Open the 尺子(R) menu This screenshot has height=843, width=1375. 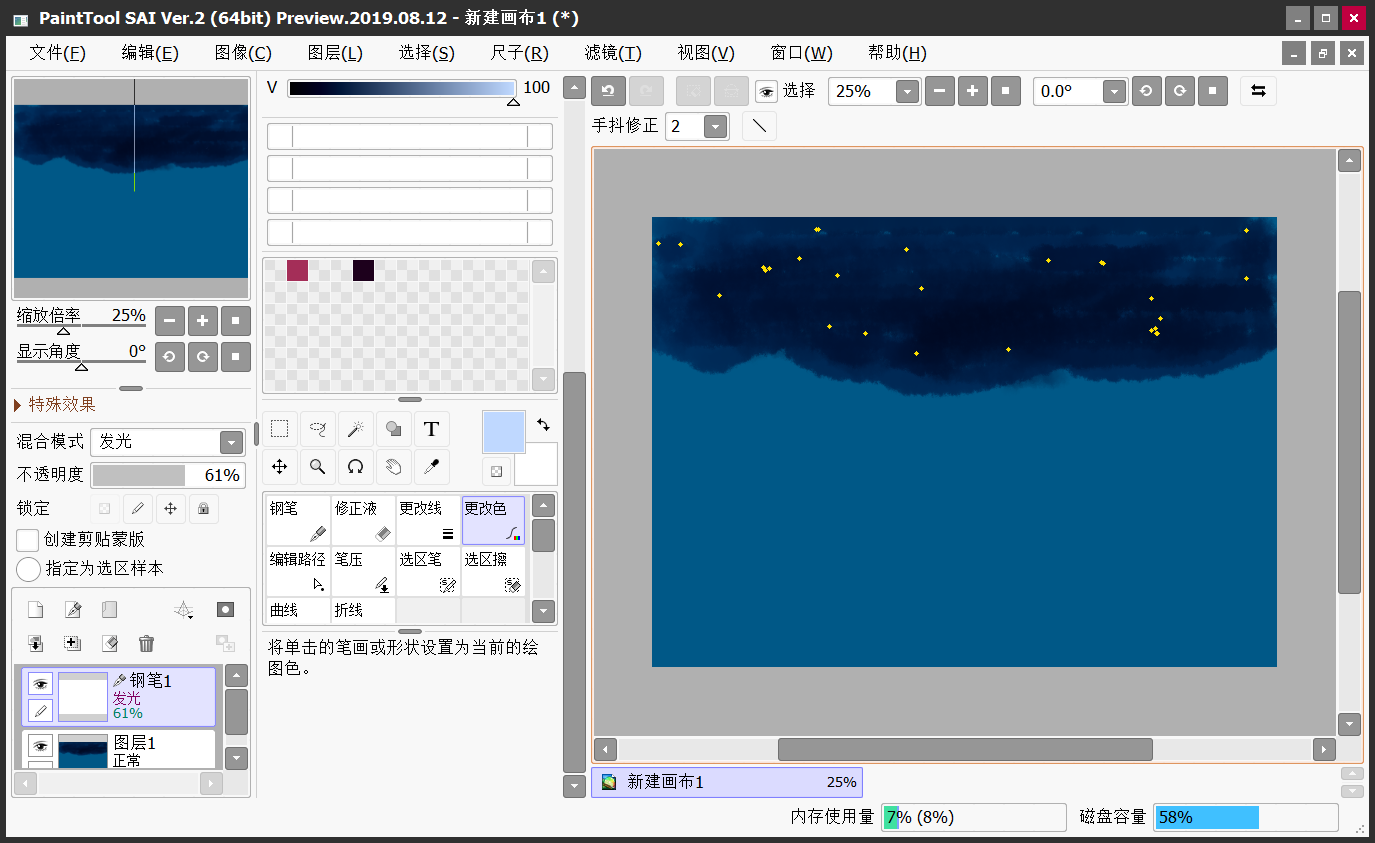tap(520, 53)
